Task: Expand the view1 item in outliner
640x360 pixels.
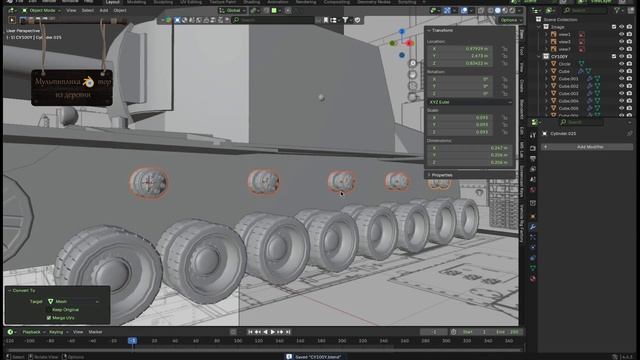Action: (547, 34)
